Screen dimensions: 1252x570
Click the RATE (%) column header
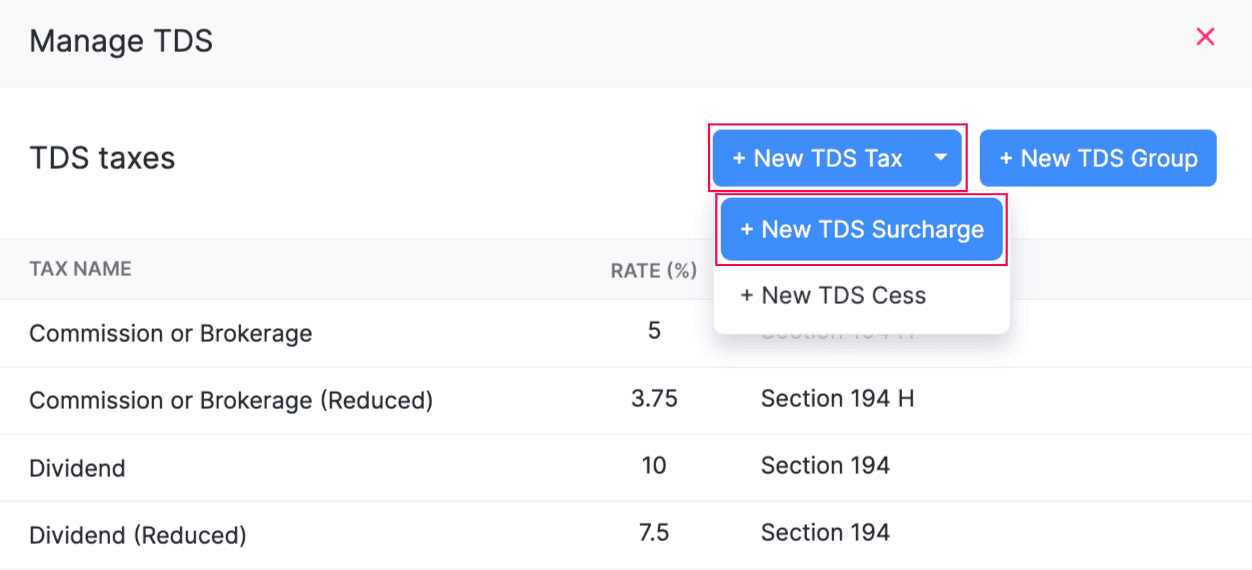click(653, 270)
